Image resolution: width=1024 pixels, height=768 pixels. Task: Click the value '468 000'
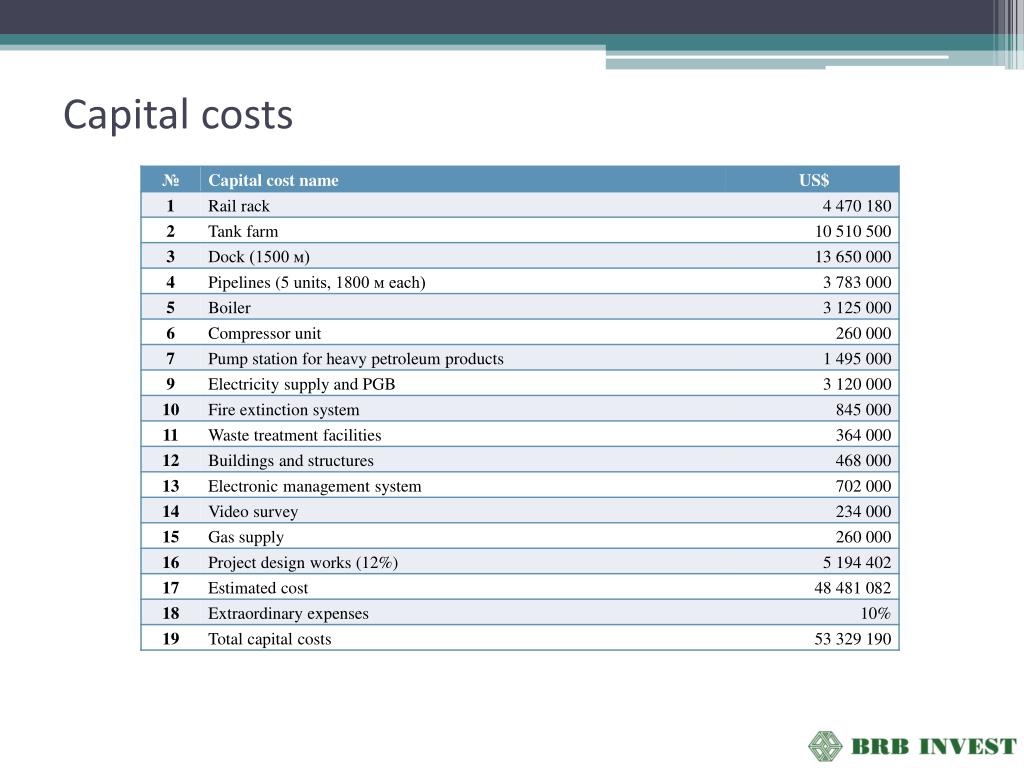[863, 460]
